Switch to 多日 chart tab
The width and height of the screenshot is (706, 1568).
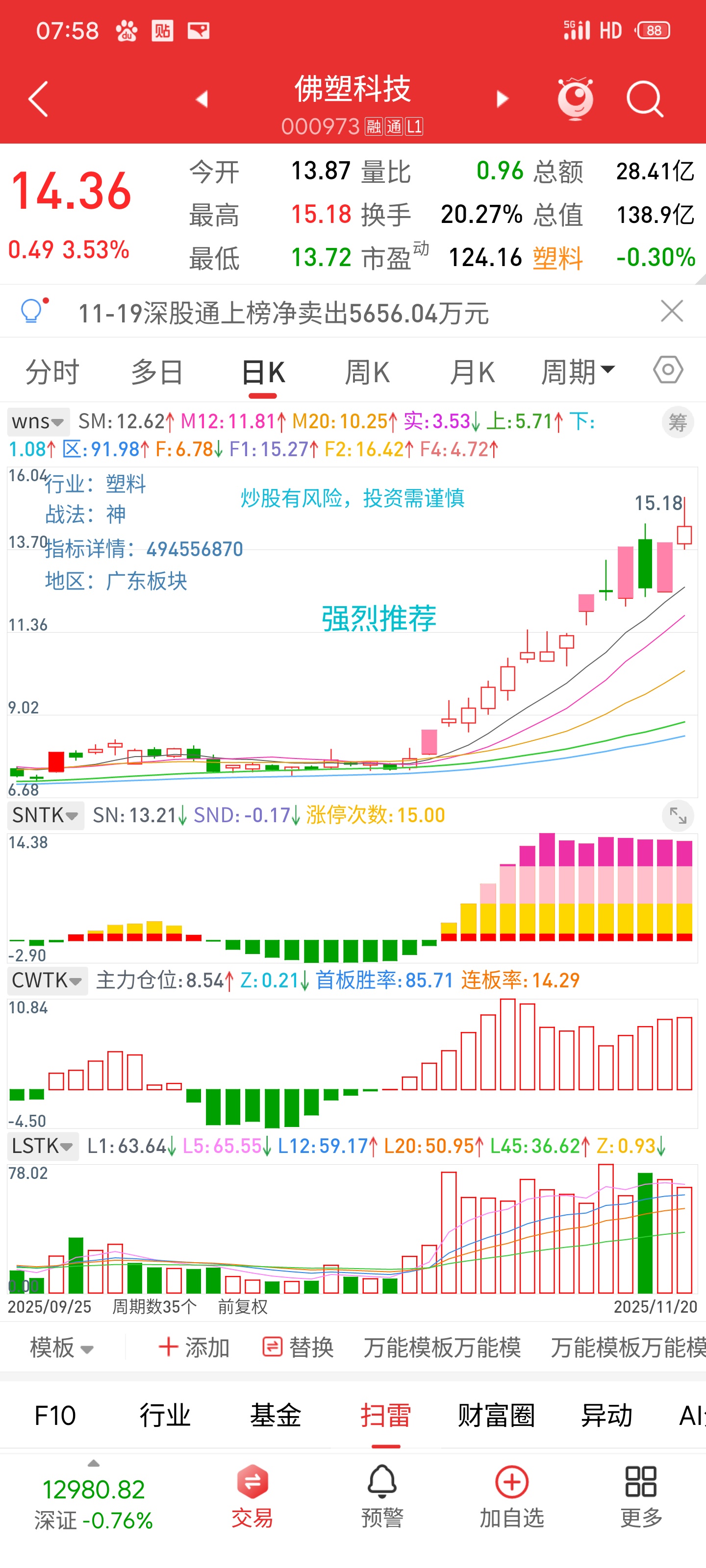pos(157,372)
